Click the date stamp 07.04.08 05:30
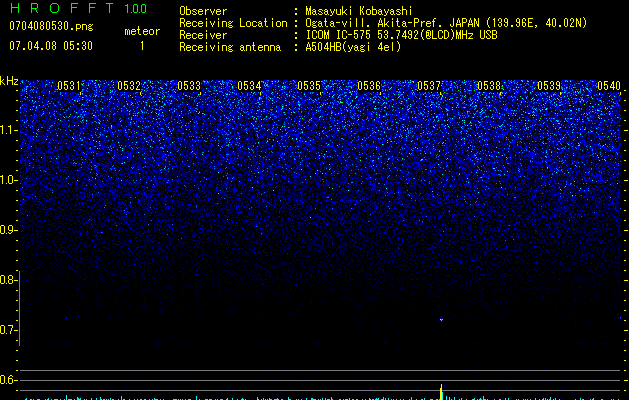Image resolution: width=629 pixels, height=400 pixels. point(51,46)
